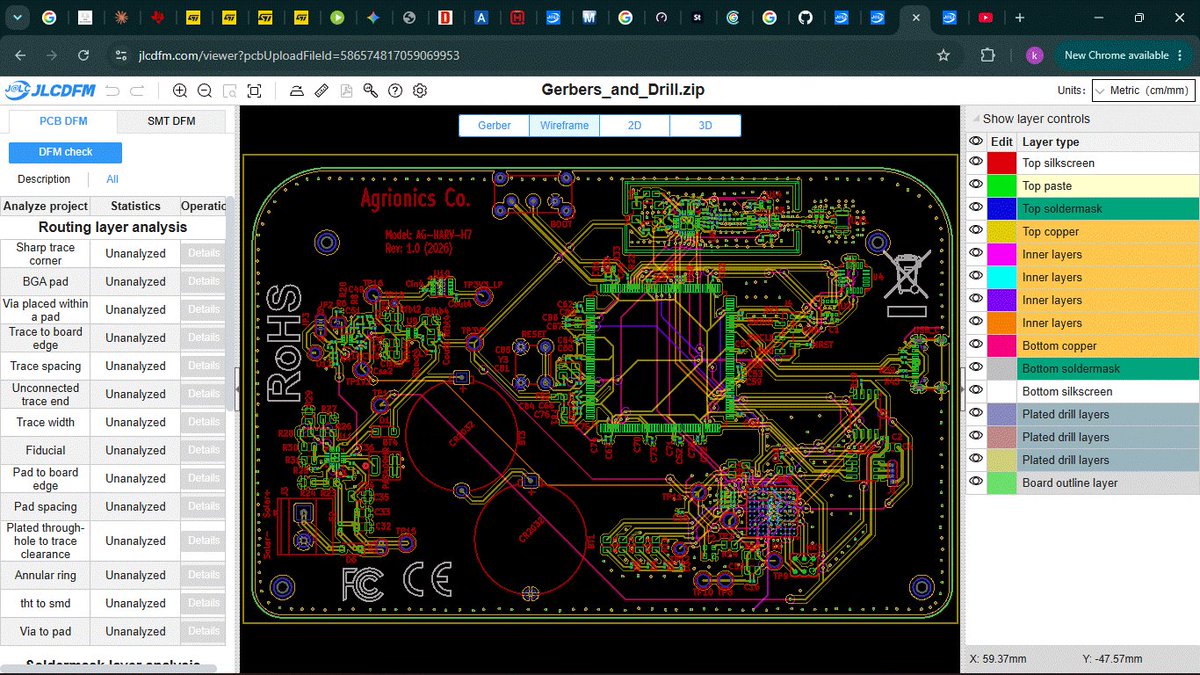1200x675 pixels.
Task: Select the Annular ring row label
Action: click(x=45, y=575)
